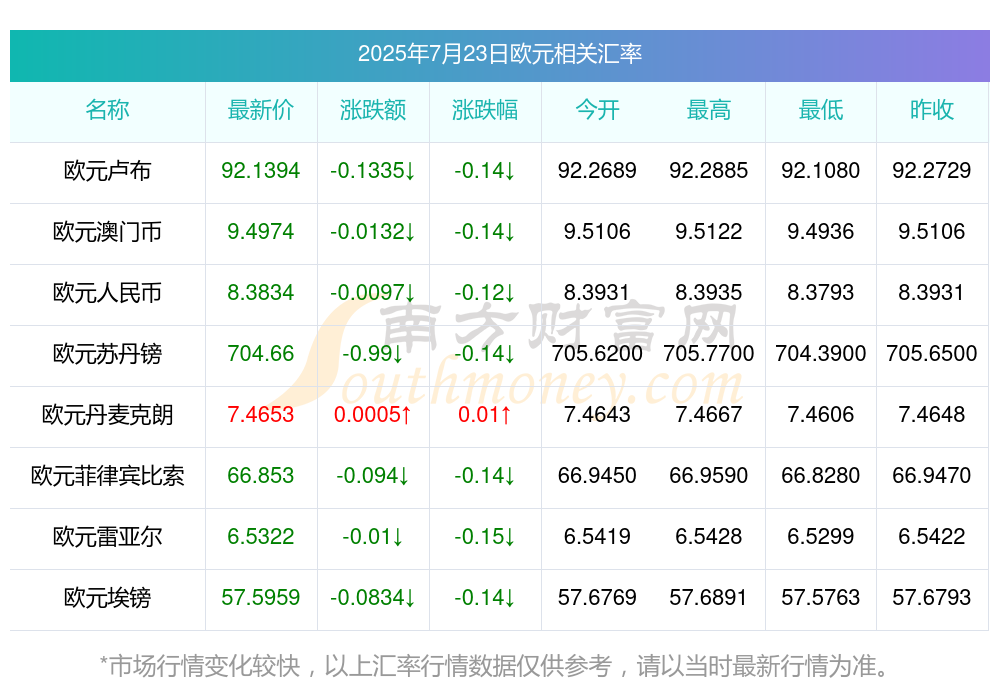1000x698 pixels.
Task: Click previous close 92.2729
Action: pyautogui.click(x=932, y=171)
